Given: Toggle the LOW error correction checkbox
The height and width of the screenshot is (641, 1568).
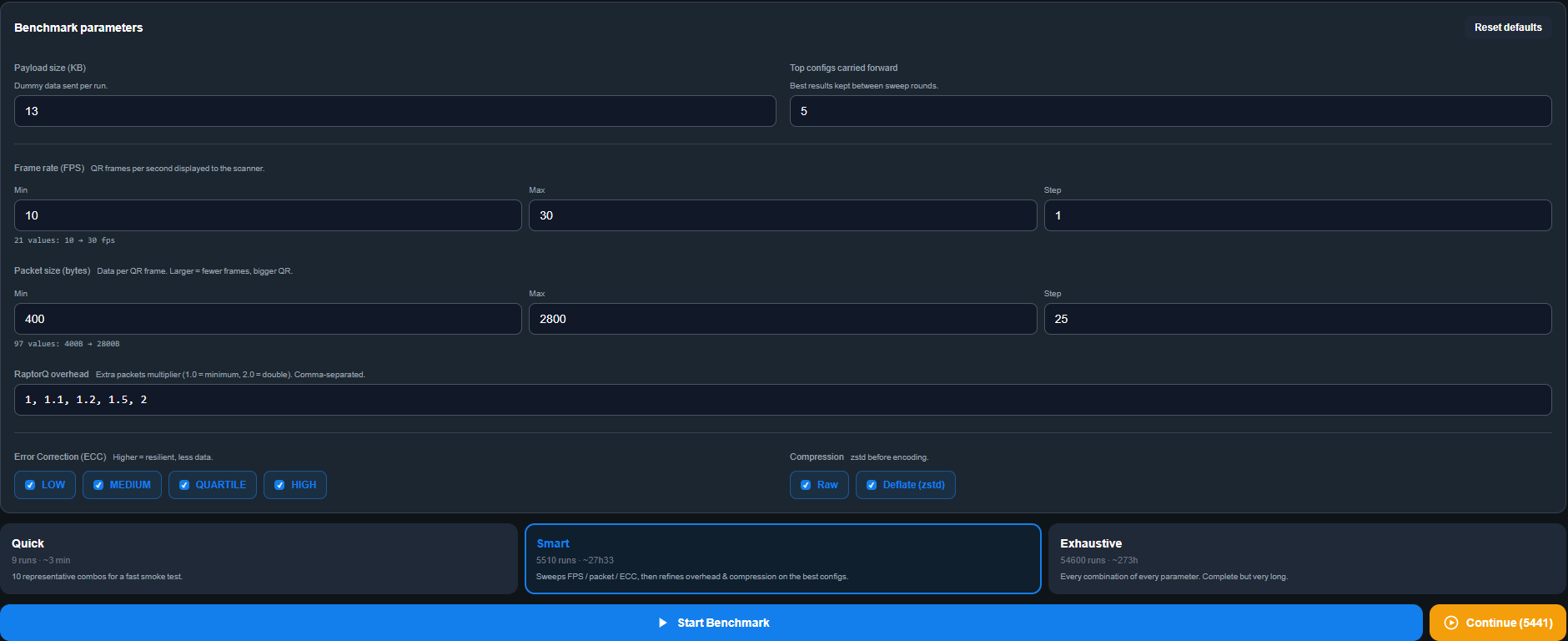Looking at the screenshot, I should point(30,485).
